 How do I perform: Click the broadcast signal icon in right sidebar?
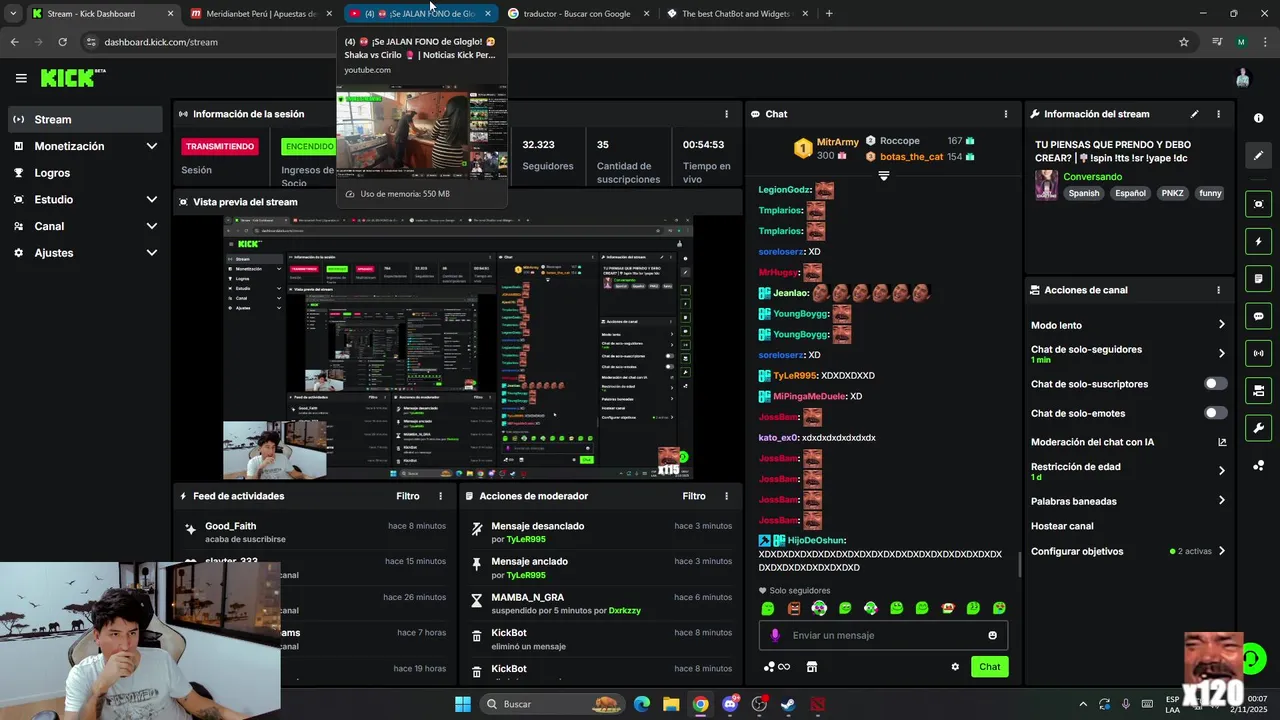[x=1258, y=353]
